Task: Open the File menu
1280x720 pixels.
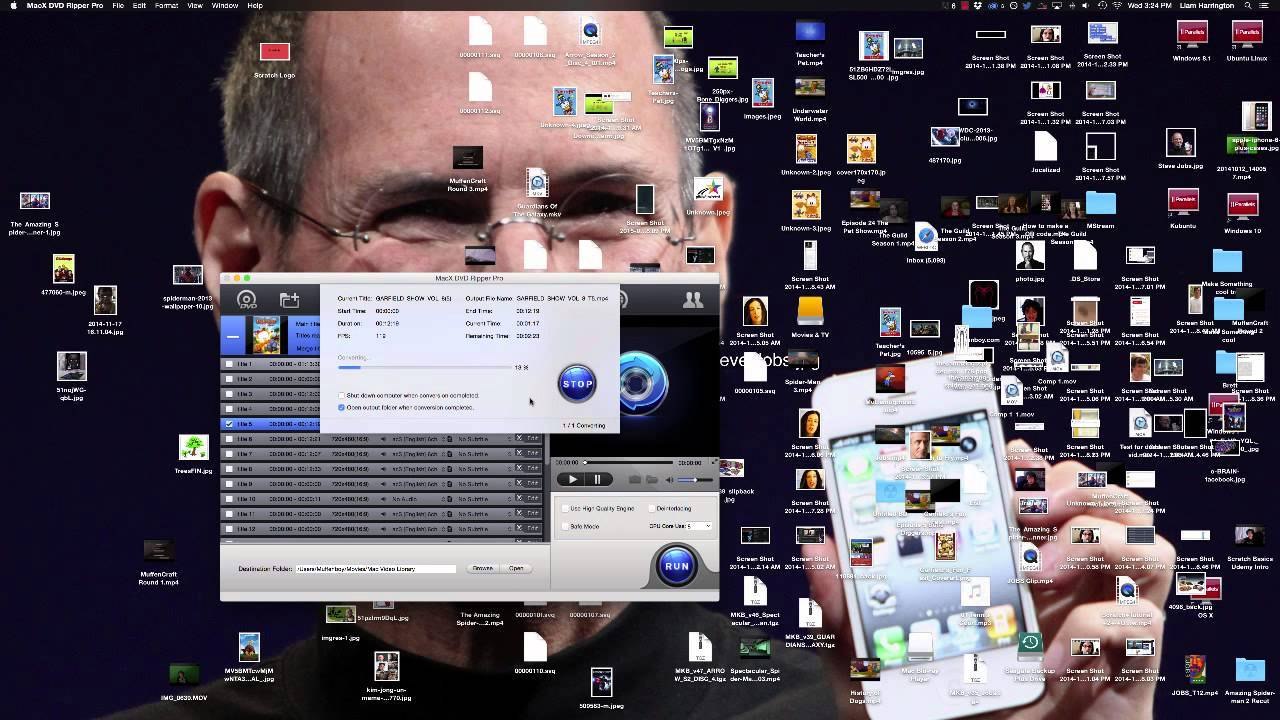Action: 118,6
